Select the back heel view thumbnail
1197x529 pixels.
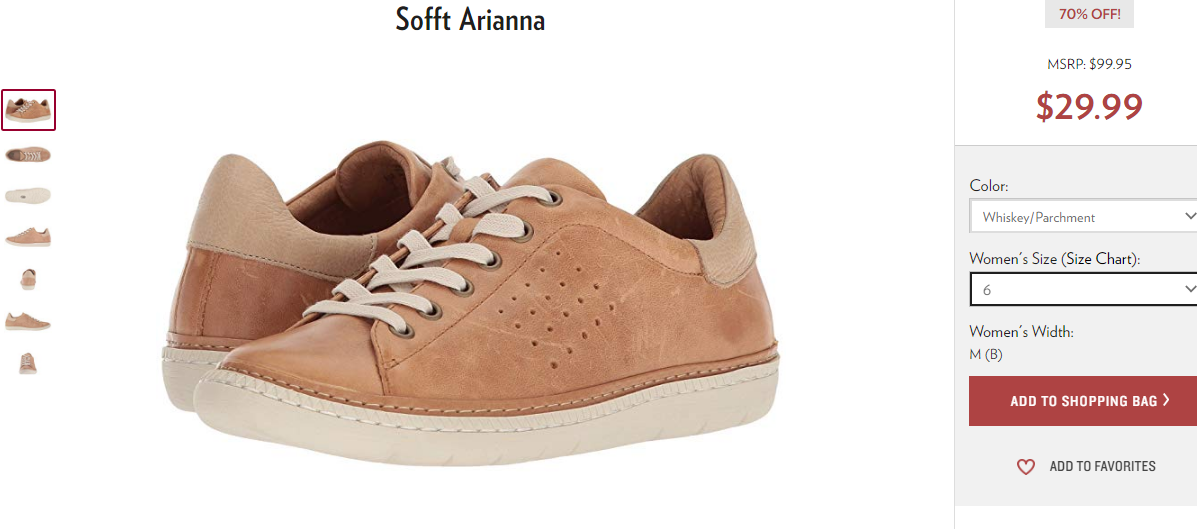coord(28,279)
